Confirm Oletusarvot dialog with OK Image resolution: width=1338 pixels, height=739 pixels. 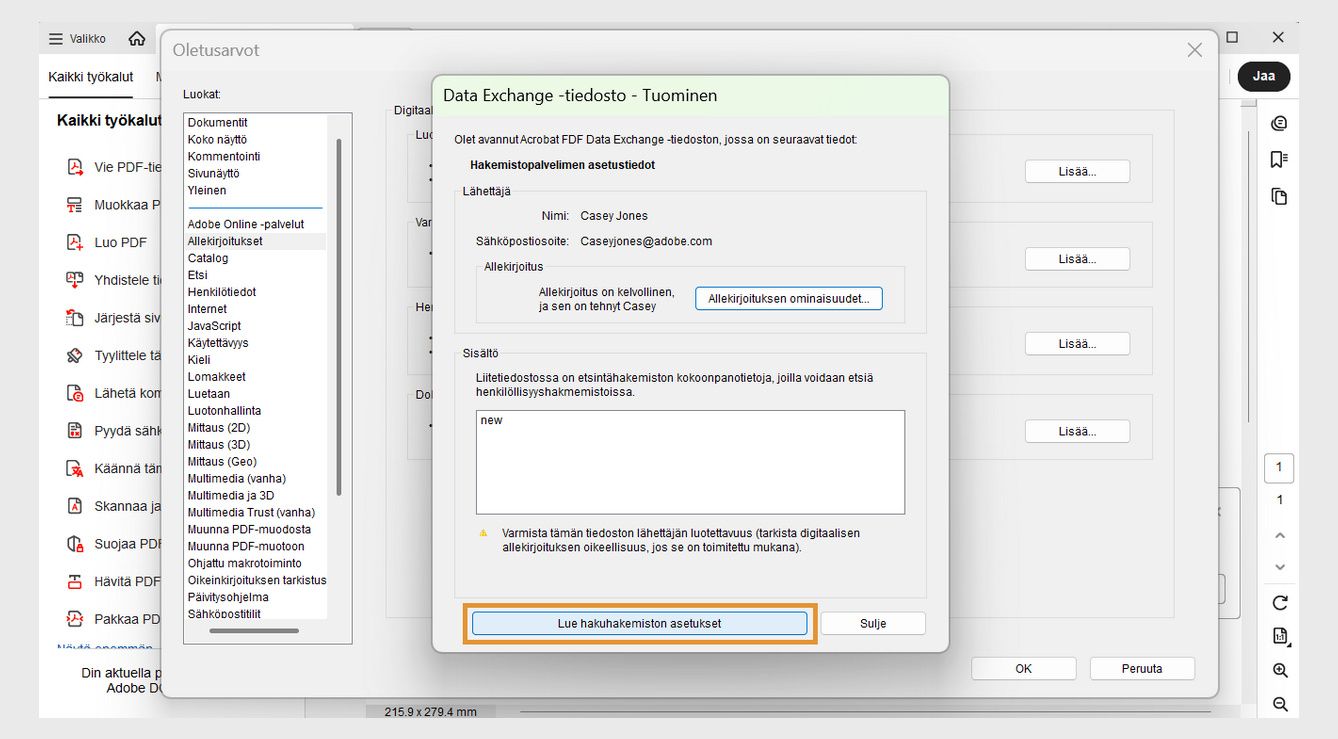point(1023,669)
